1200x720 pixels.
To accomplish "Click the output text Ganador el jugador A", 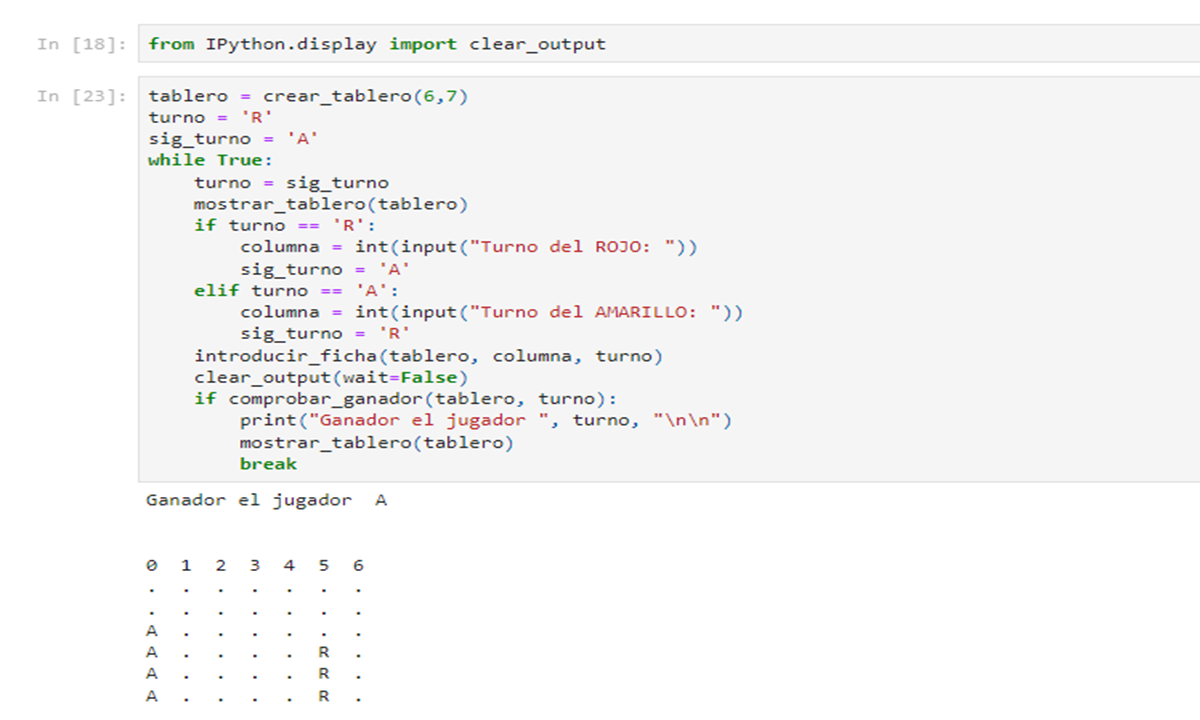I will 266,500.
